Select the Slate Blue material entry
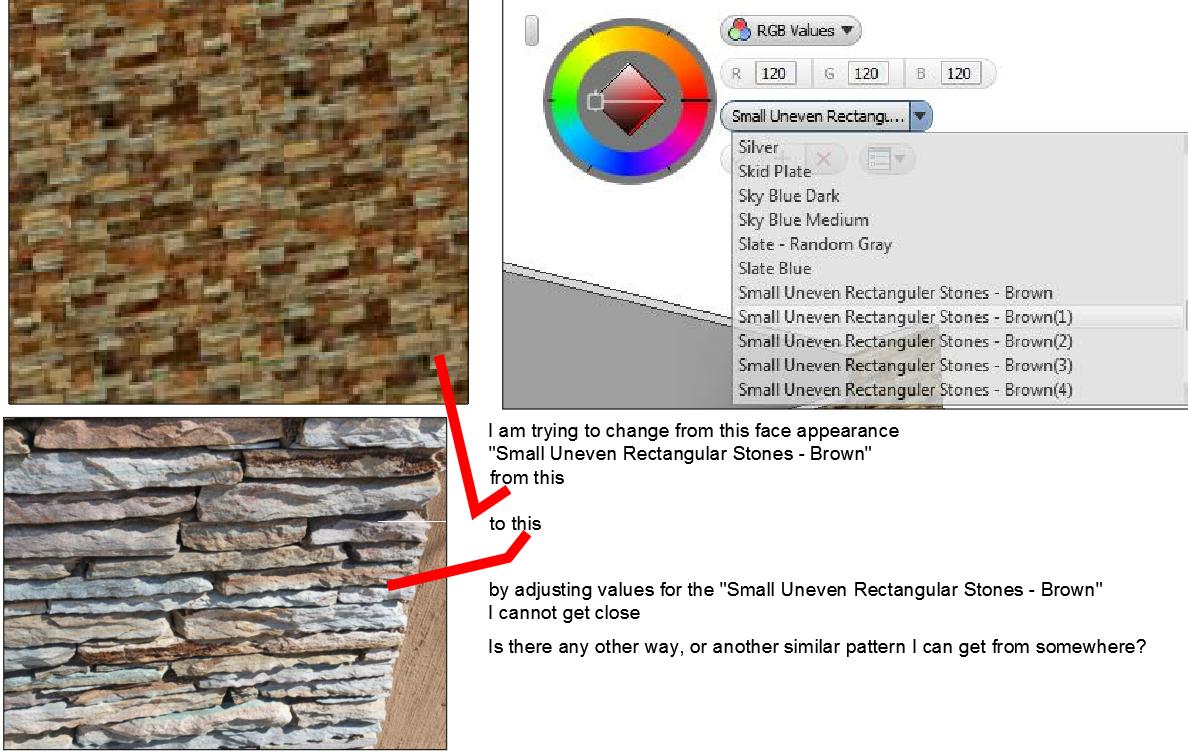1188x752 pixels. click(774, 268)
